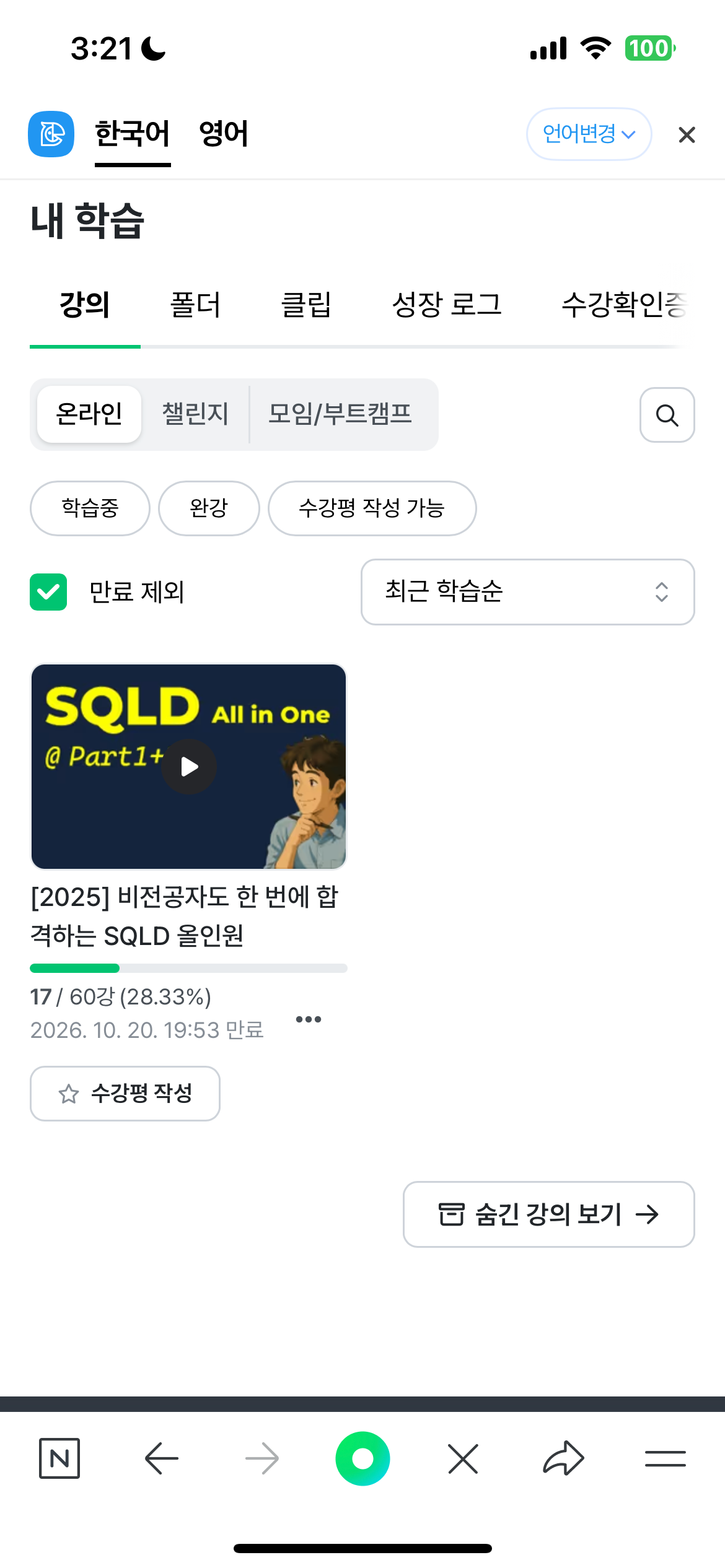Toggle the 학습중 filter chip
Image resolution: width=725 pixels, height=1568 pixels.
point(90,508)
